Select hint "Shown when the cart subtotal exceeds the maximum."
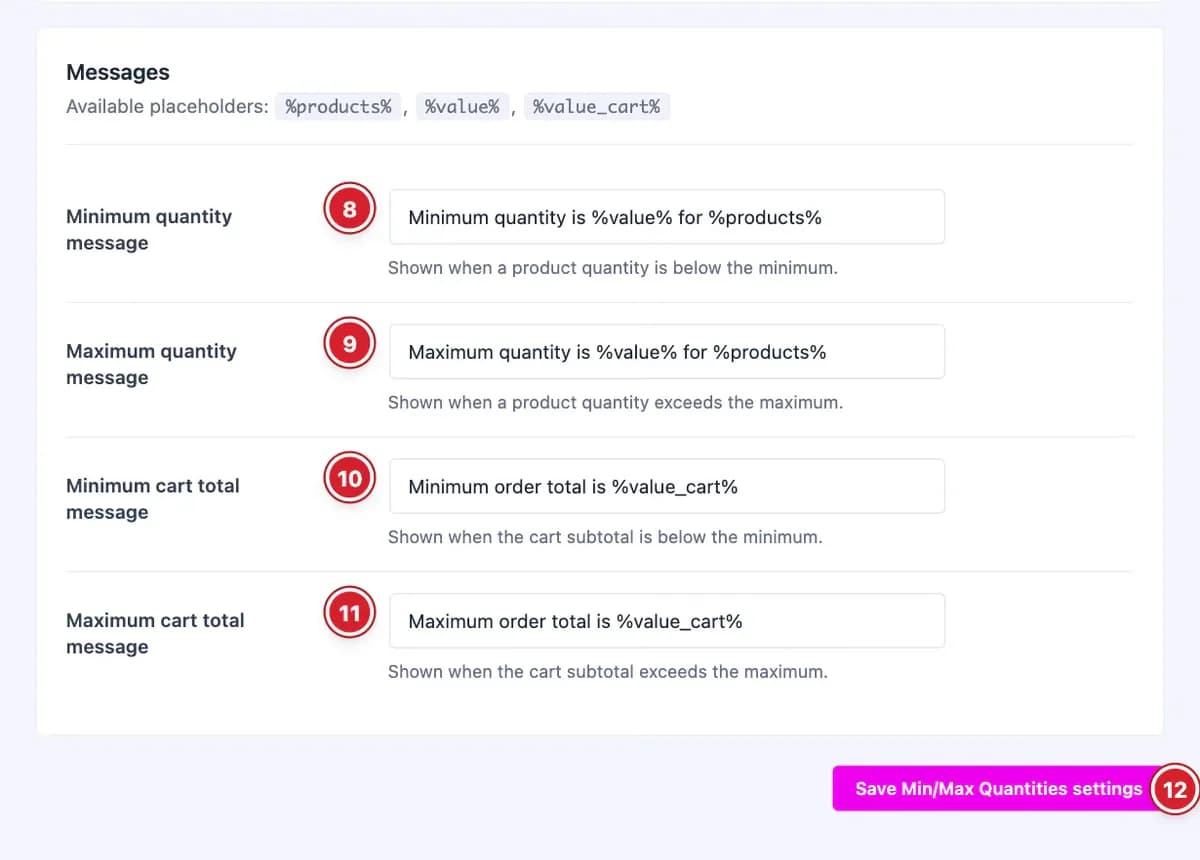Screen dimensions: 1200x860 608,672
